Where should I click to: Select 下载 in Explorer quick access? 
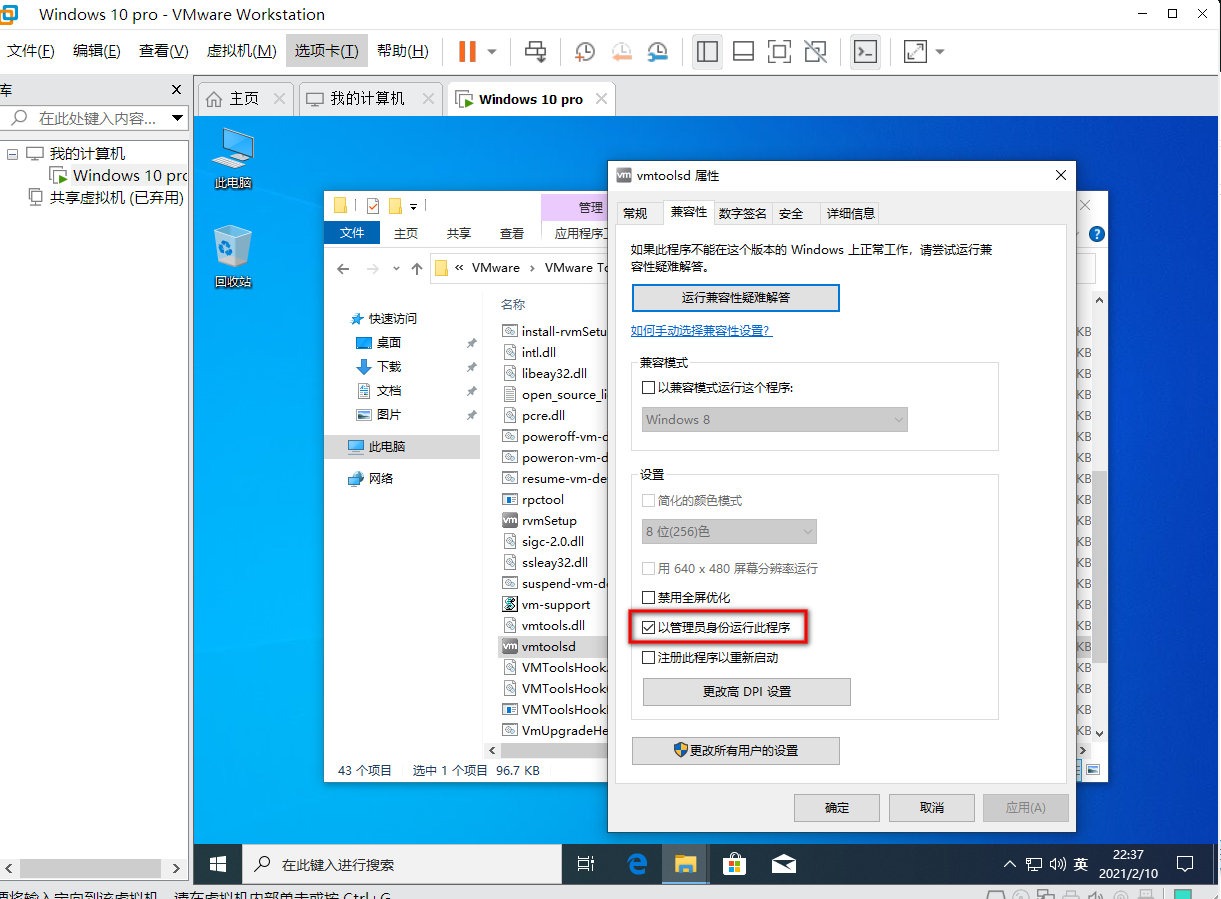click(388, 366)
